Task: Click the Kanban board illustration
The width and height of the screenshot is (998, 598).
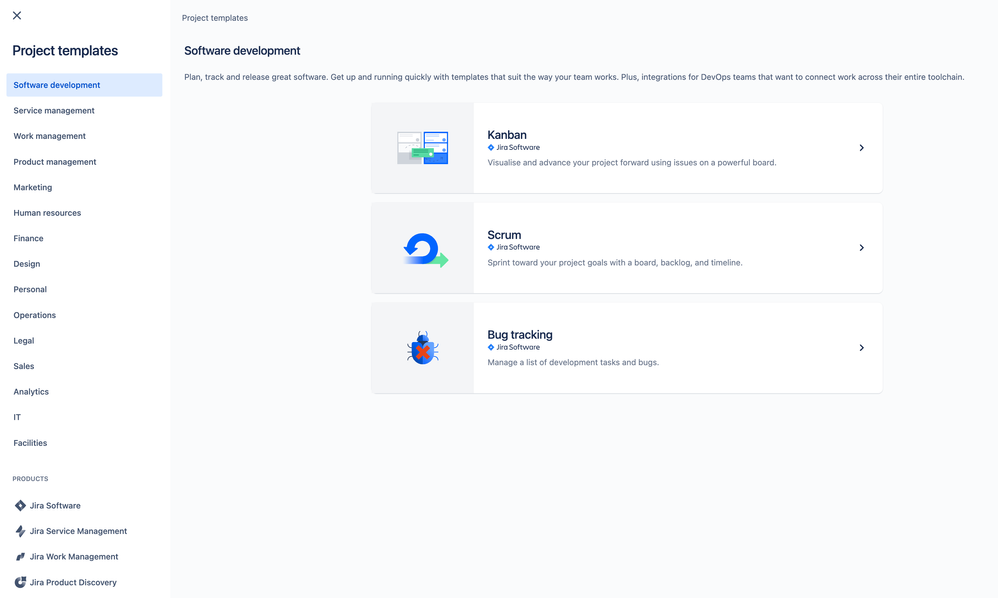Action: tap(423, 148)
